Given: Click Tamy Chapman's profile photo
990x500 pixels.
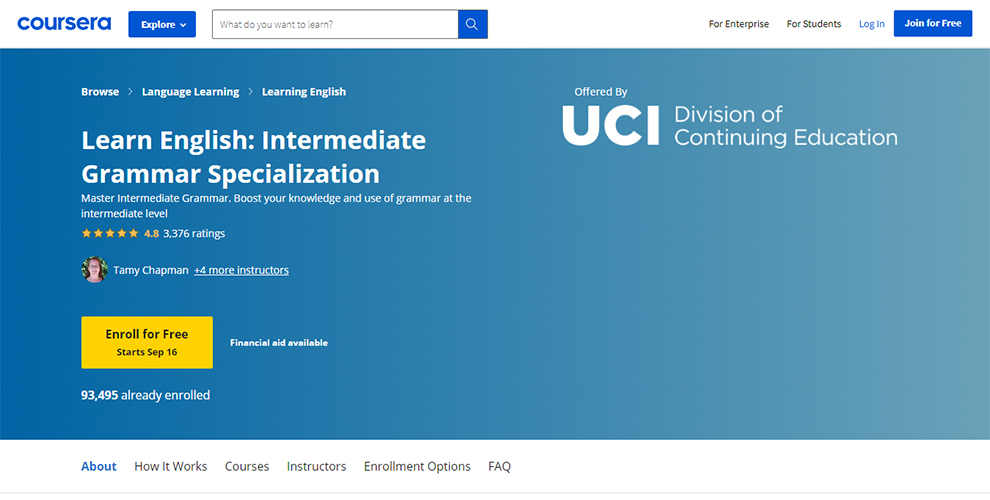Looking at the screenshot, I should click(x=95, y=270).
